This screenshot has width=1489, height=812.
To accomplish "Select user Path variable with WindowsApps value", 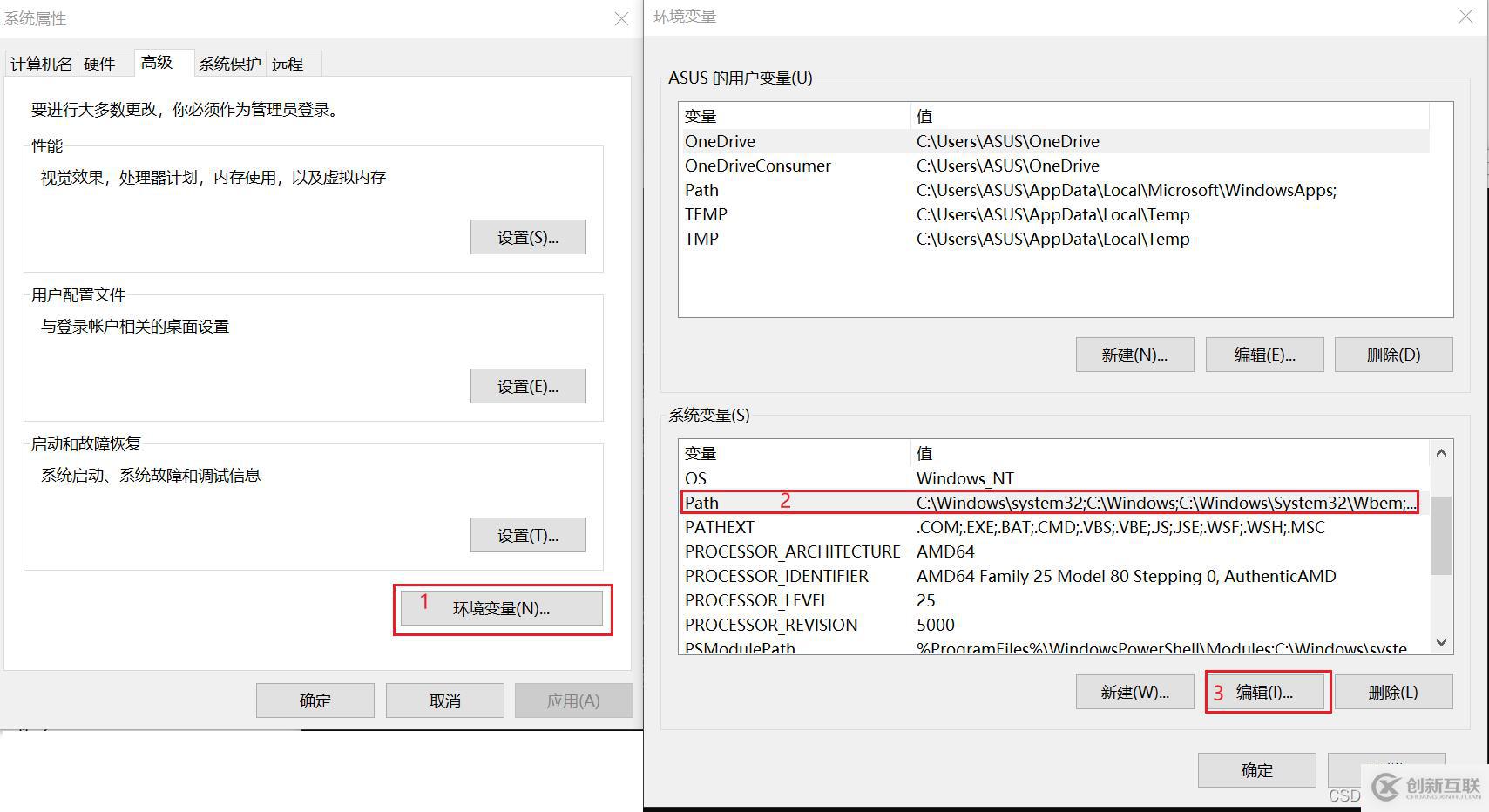I will [1054, 190].
